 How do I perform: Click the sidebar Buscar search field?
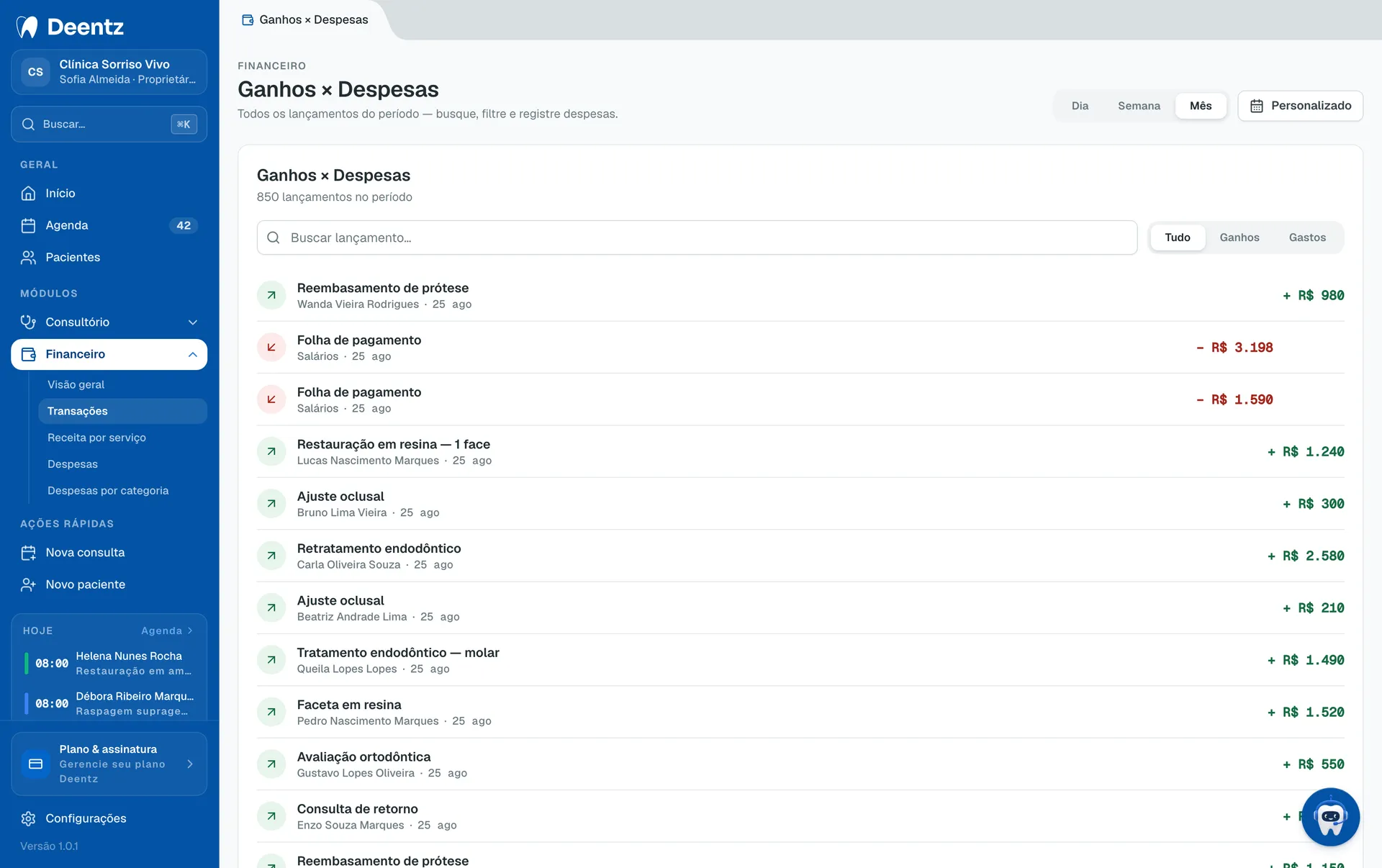tap(109, 125)
